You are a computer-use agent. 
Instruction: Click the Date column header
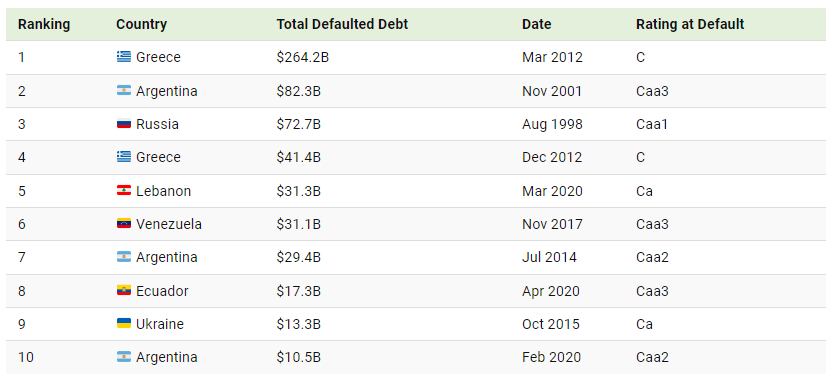[x=537, y=24]
